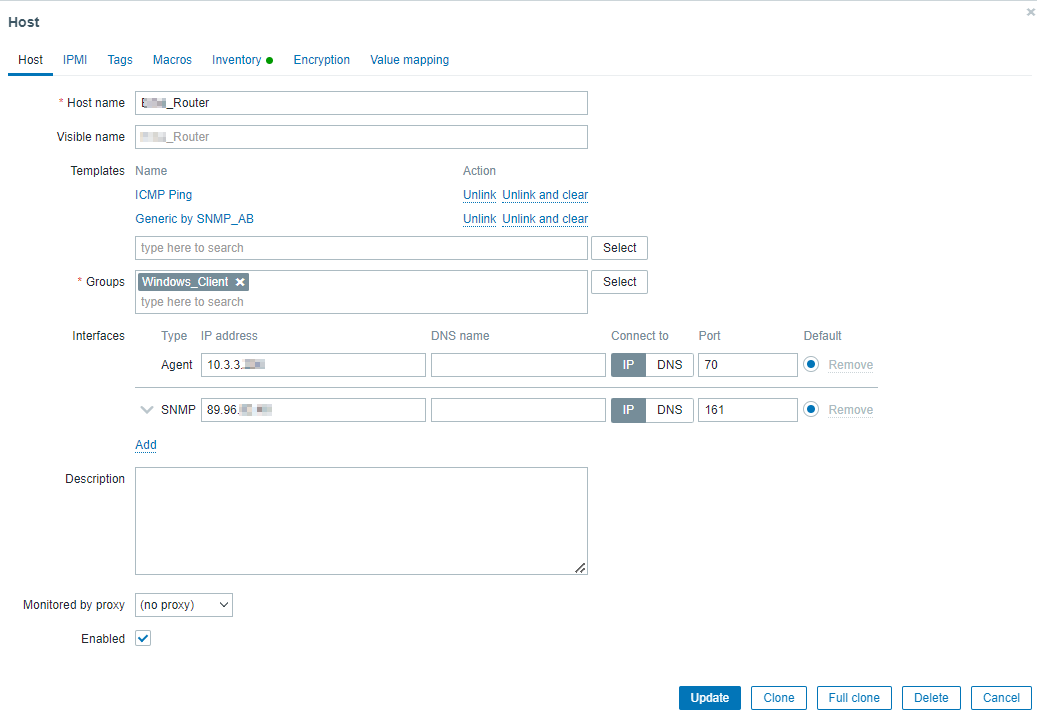Open the Monitored by proxy dropdown
Screen dimensions: 1037x717
click(x=184, y=605)
